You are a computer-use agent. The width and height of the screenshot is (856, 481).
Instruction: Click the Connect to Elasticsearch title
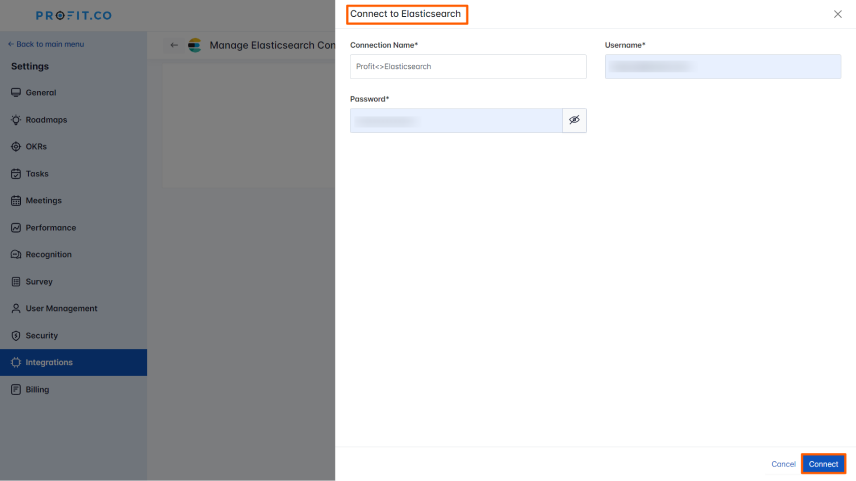pos(406,14)
